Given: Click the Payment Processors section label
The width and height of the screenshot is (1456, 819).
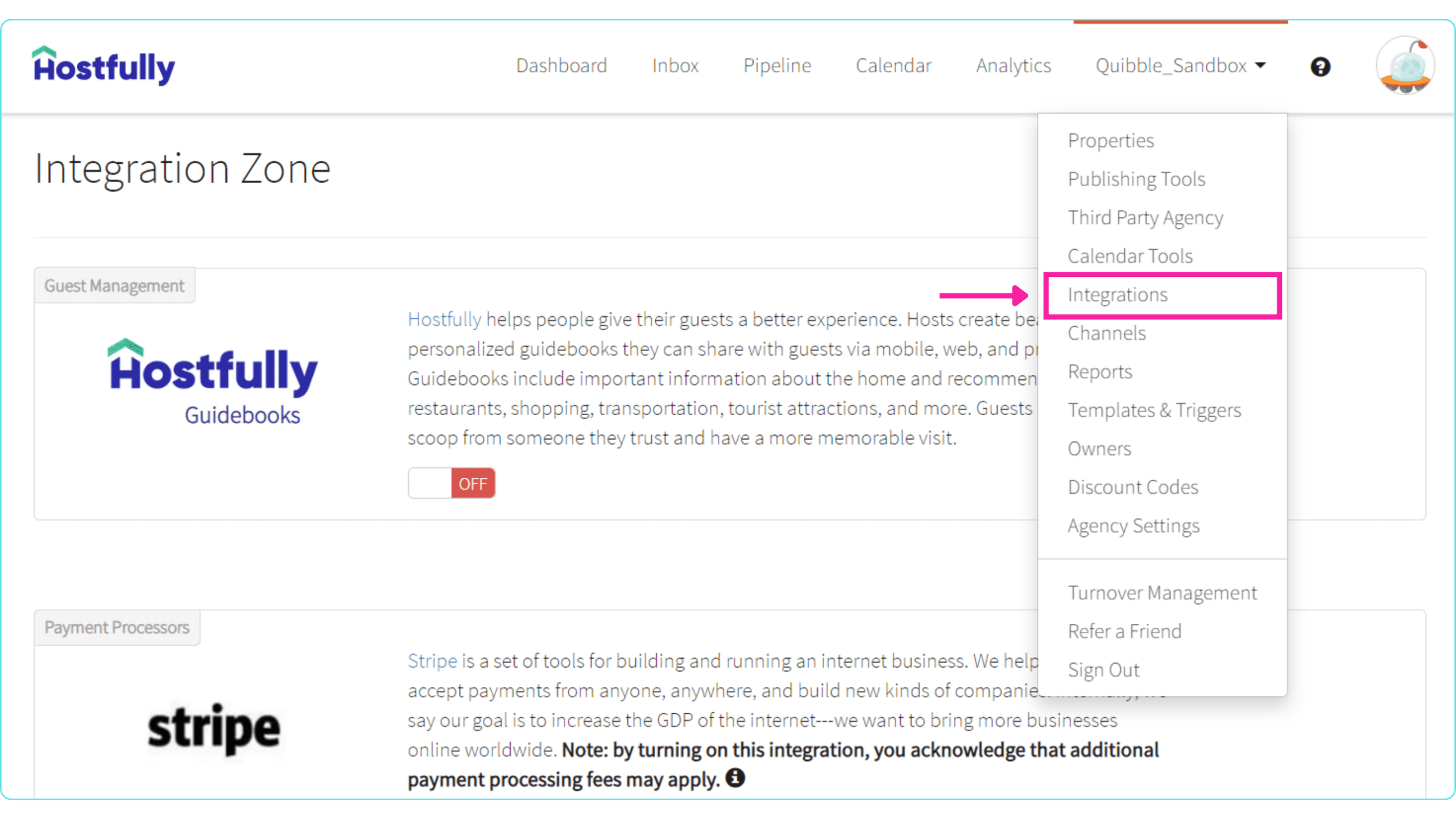Looking at the screenshot, I should pyautogui.click(x=117, y=627).
